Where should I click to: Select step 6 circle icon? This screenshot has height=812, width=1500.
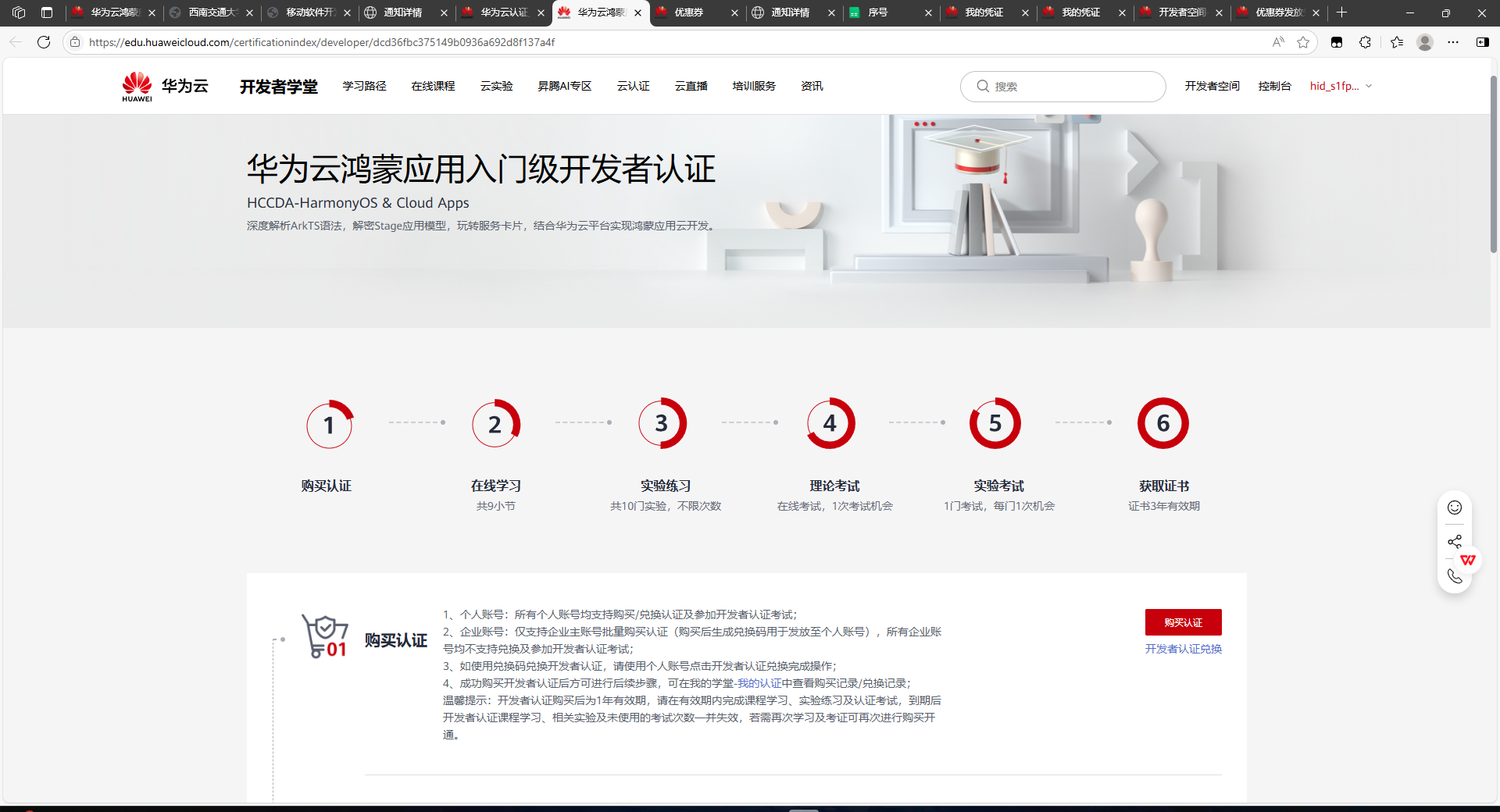pyautogui.click(x=1163, y=423)
